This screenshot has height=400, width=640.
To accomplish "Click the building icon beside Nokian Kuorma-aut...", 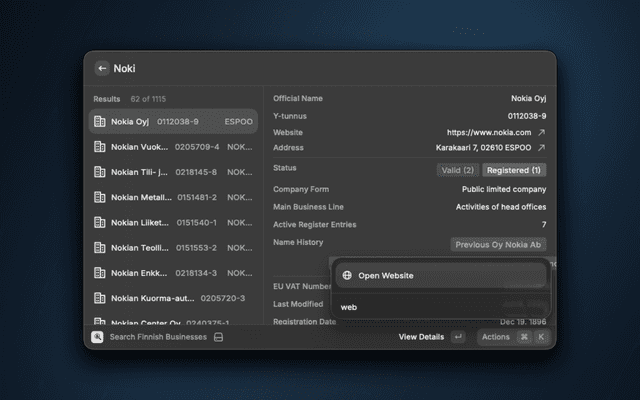I will [x=100, y=298].
